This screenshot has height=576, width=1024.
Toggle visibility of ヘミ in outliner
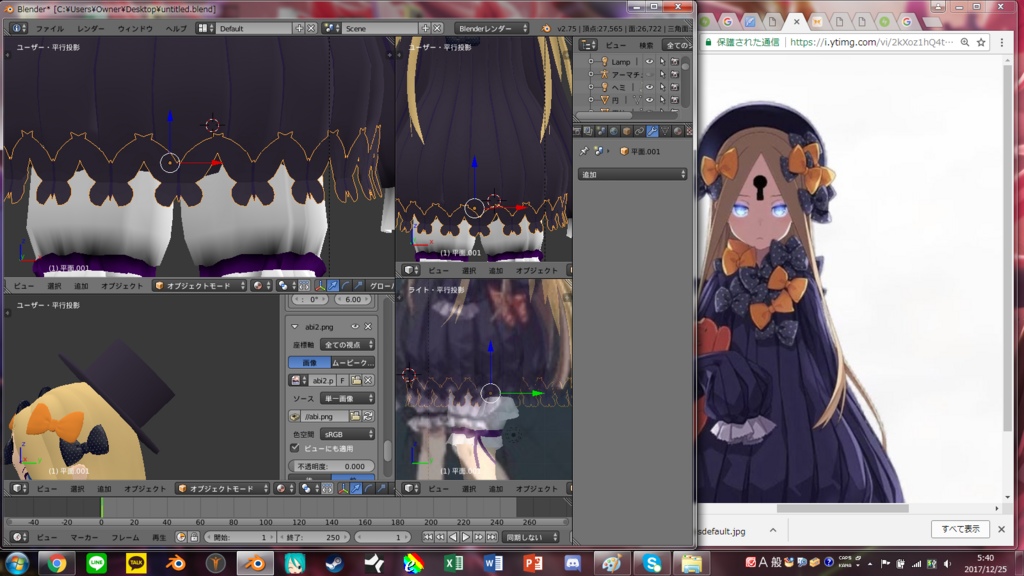(x=649, y=87)
